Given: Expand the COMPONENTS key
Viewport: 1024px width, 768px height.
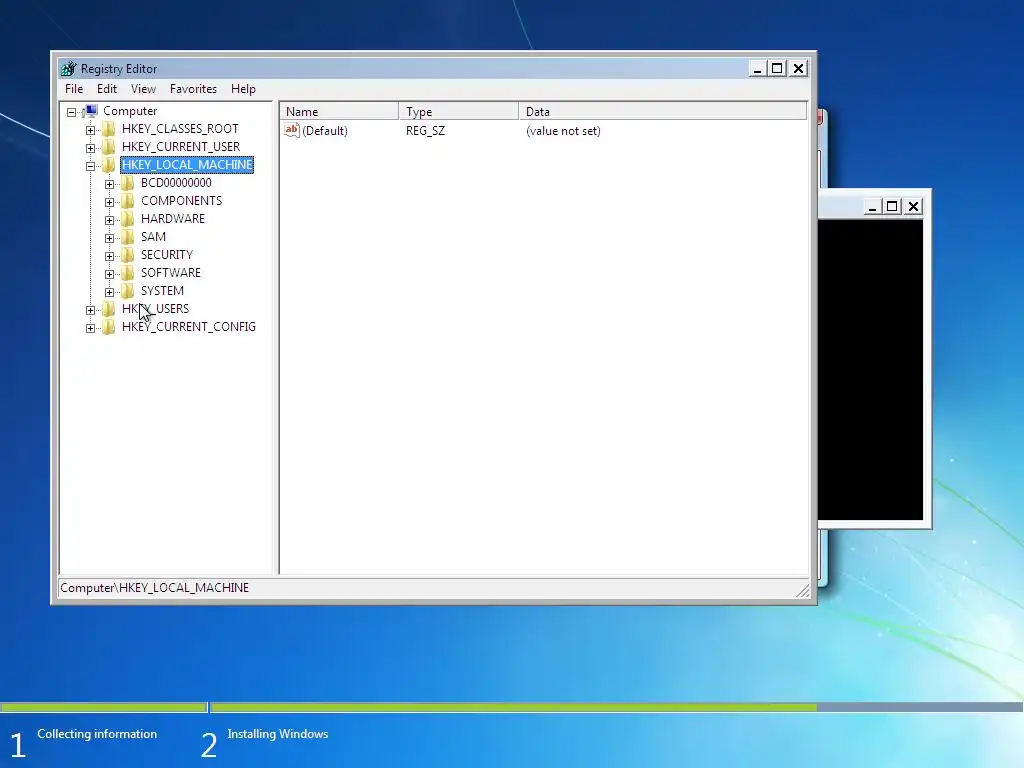Looking at the screenshot, I should point(110,202).
